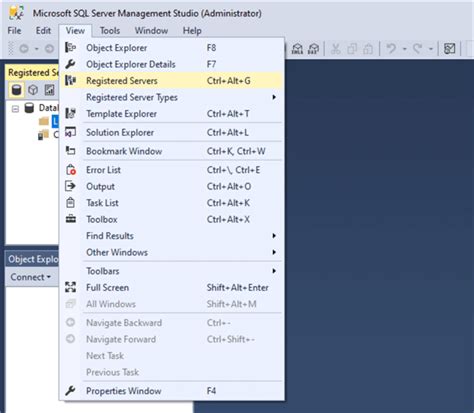This screenshot has width=474, height=413.
Task: Open the File menu
Action: [14, 31]
